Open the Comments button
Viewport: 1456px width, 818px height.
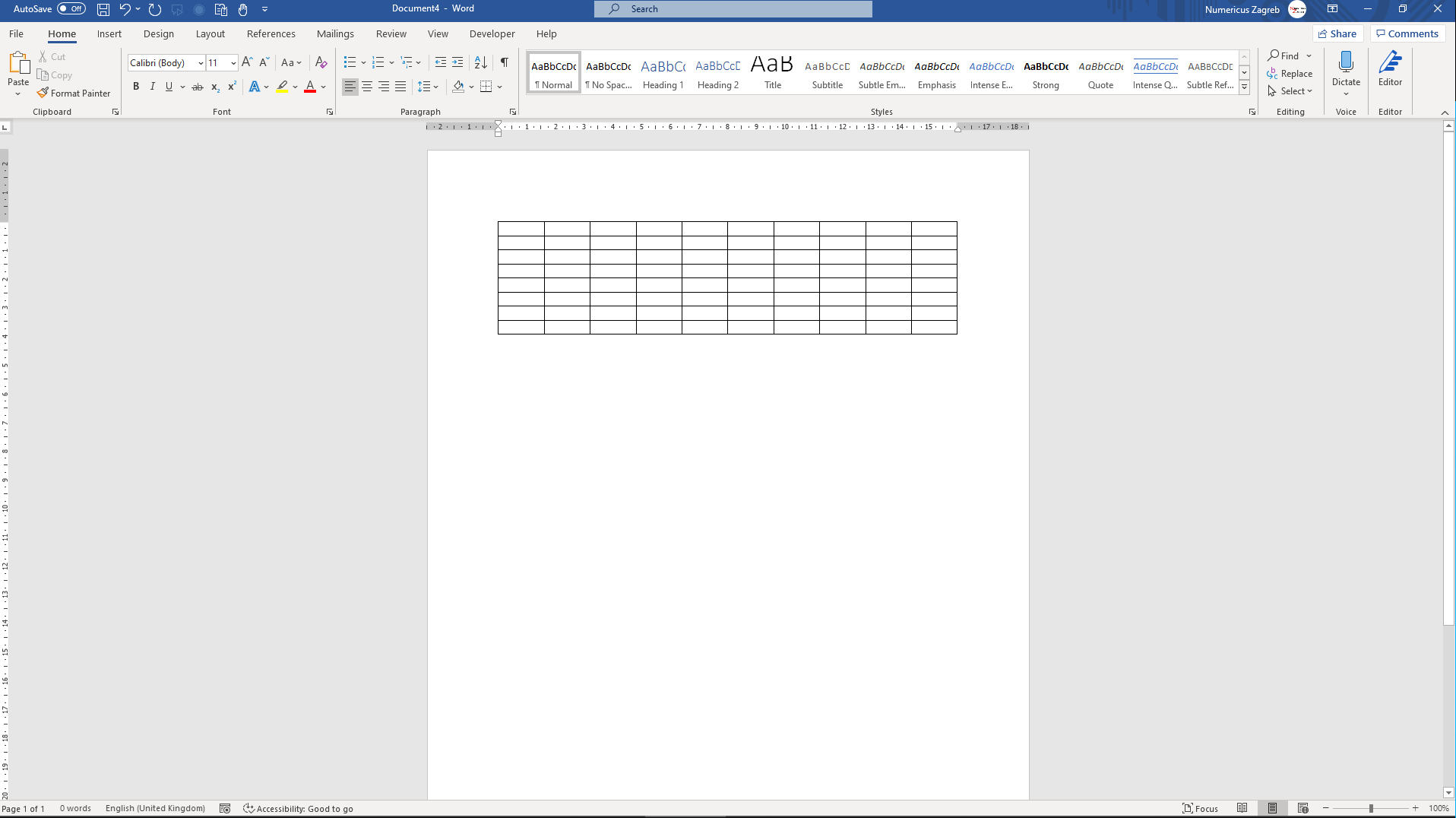pos(1407,33)
